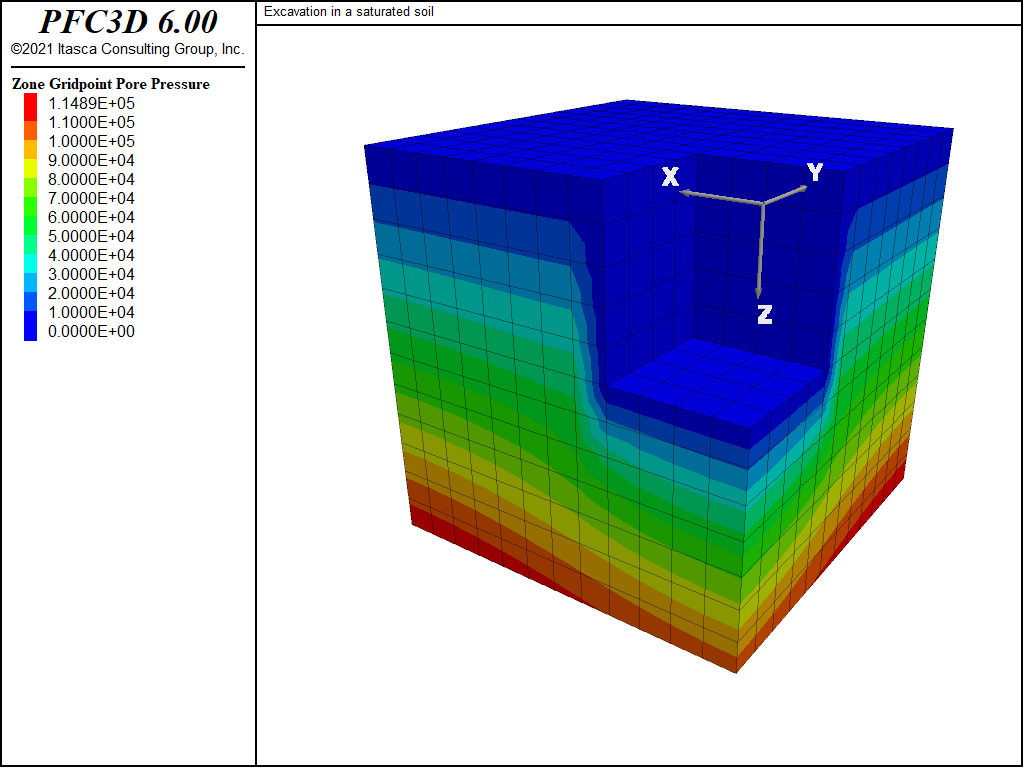Image resolution: width=1024 pixels, height=768 pixels.
Task: Click the Y axis label
Action: (815, 172)
